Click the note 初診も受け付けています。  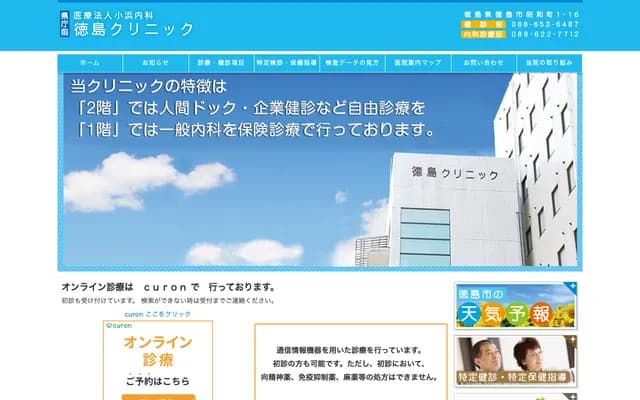99,301
